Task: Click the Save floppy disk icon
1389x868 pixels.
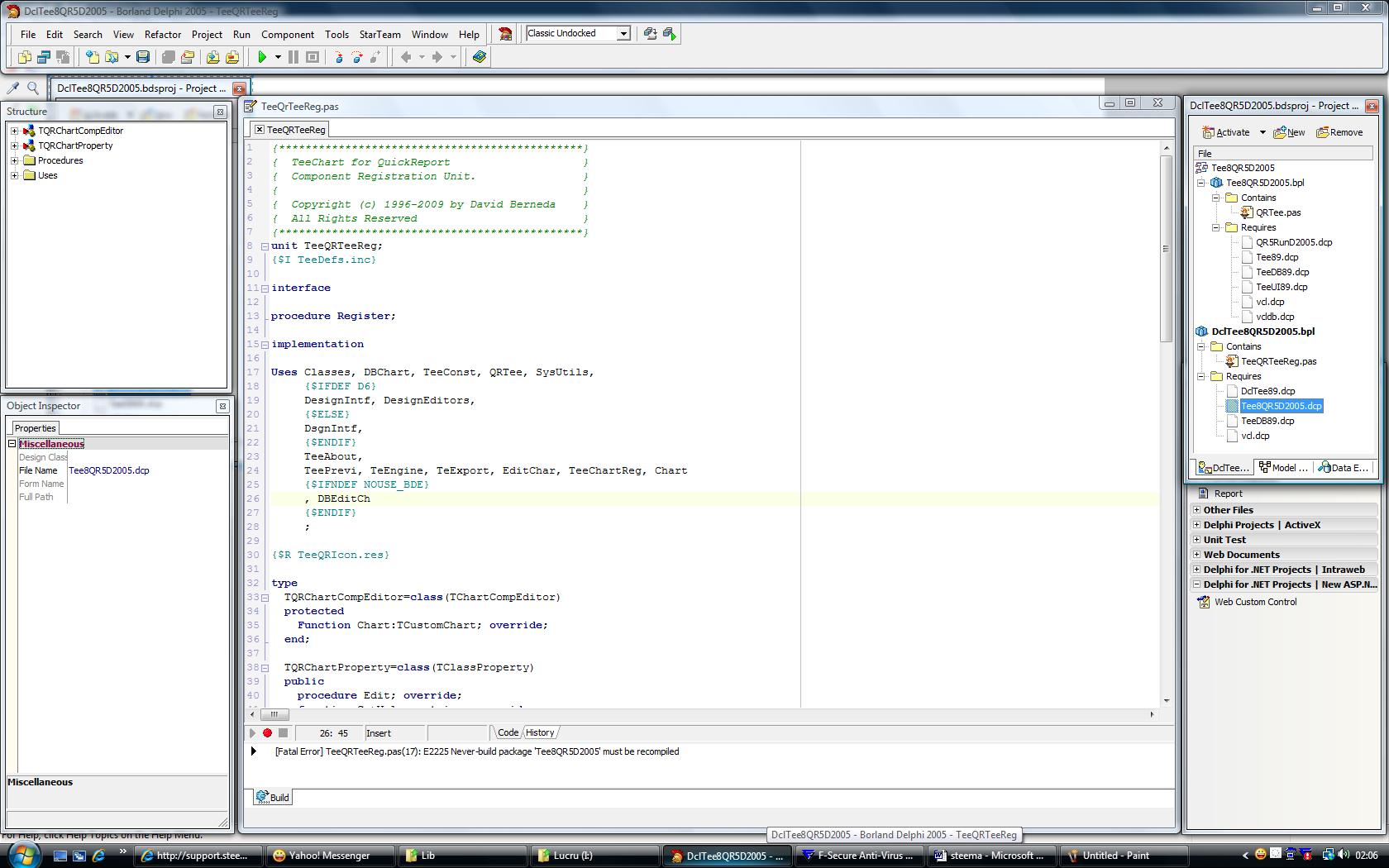Action: click(143, 57)
